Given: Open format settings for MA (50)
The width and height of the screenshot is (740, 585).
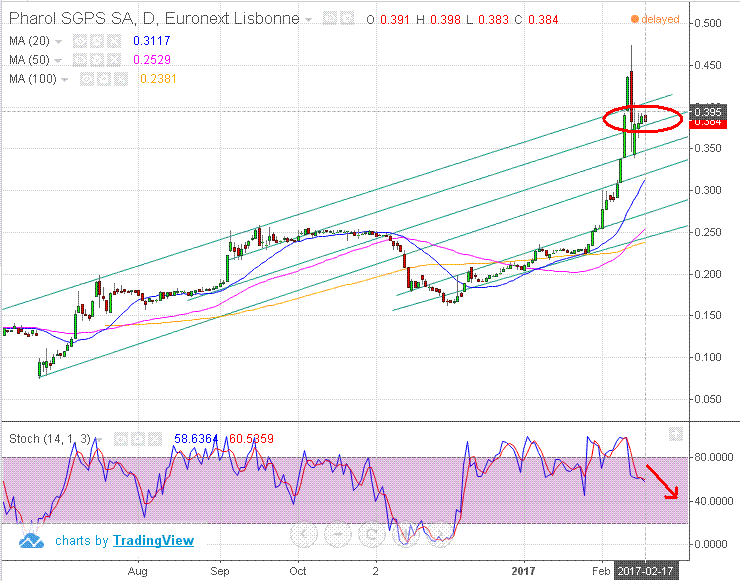Looking at the screenshot, I should 97,60.
